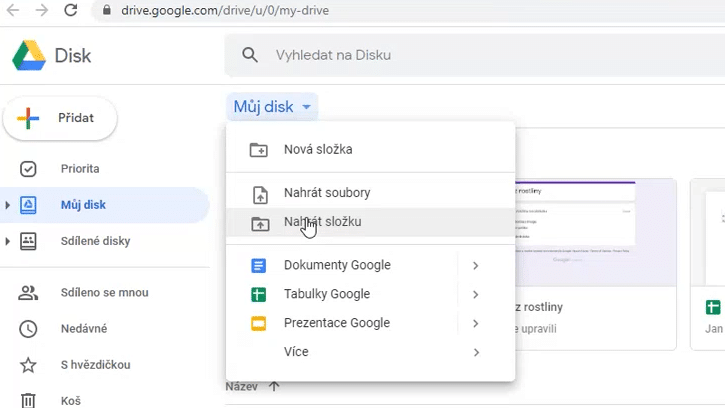Open Sdílené disky in sidebar
This screenshot has width=725, height=408.
tap(95, 241)
